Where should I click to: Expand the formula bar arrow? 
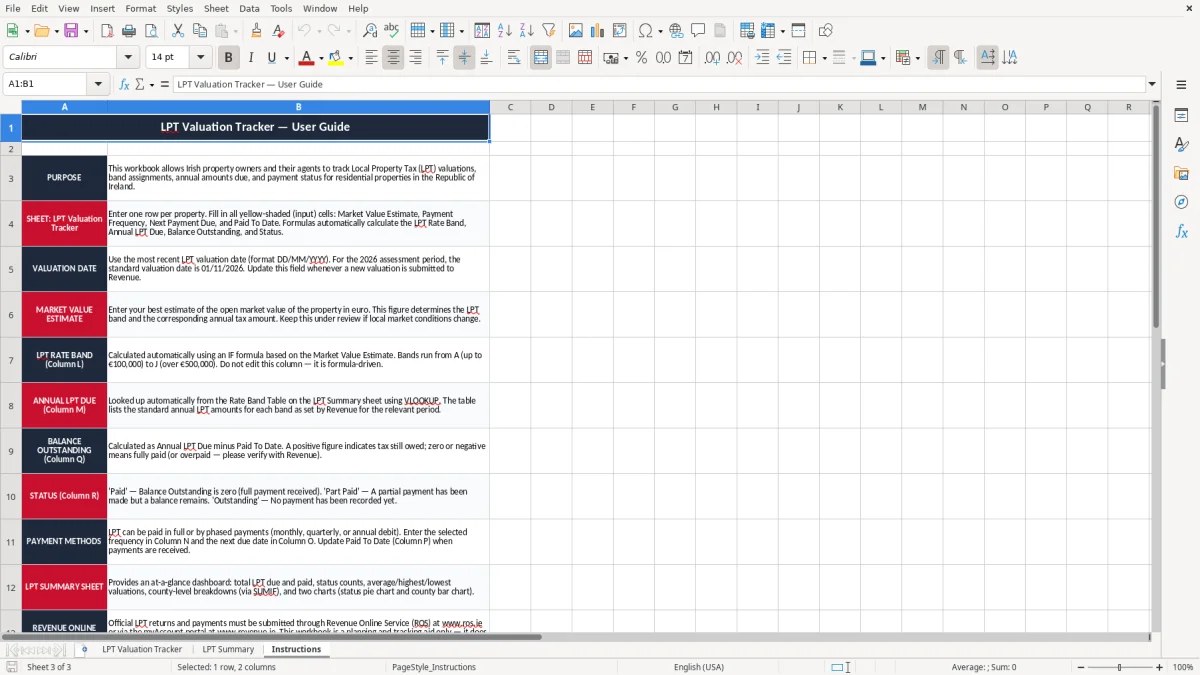1152,84
